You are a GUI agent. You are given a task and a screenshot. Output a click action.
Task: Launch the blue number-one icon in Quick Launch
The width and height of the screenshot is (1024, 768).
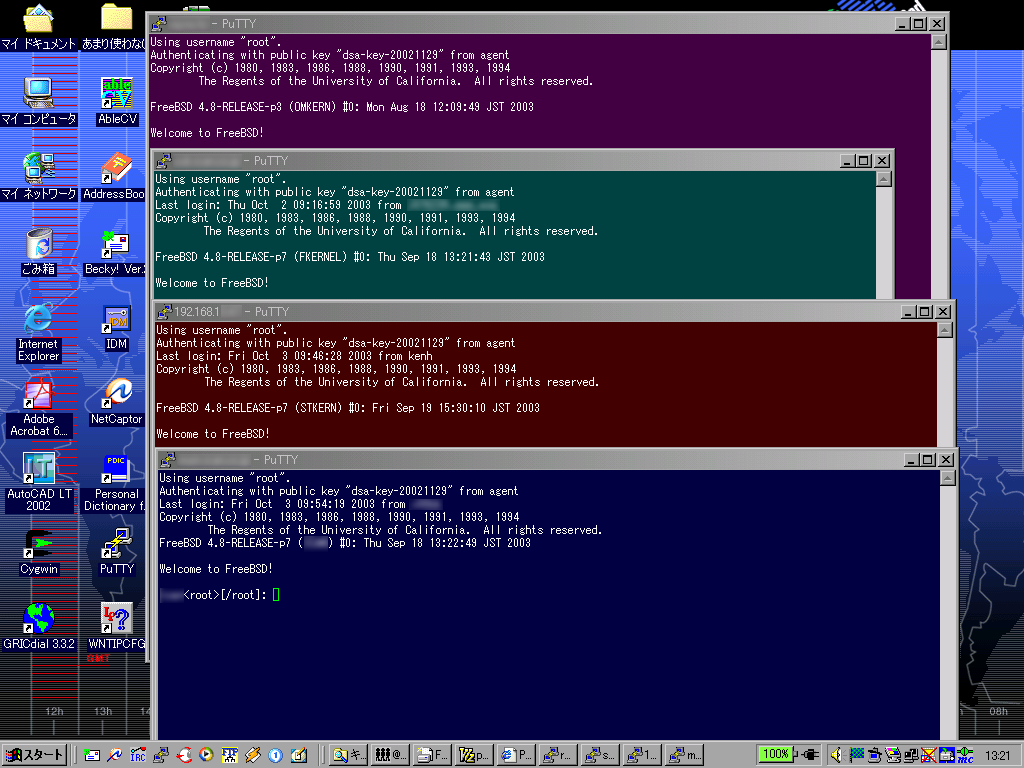tap(276, 755)
